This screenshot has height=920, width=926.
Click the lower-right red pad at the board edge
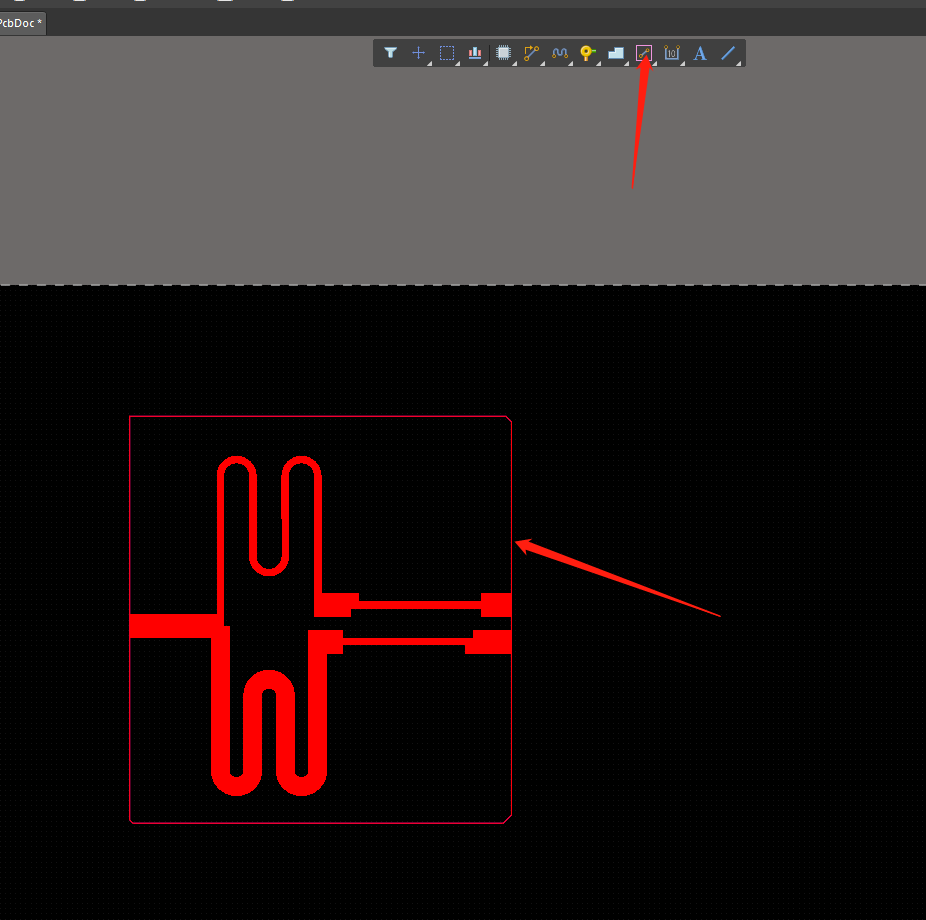pos(488,642)
